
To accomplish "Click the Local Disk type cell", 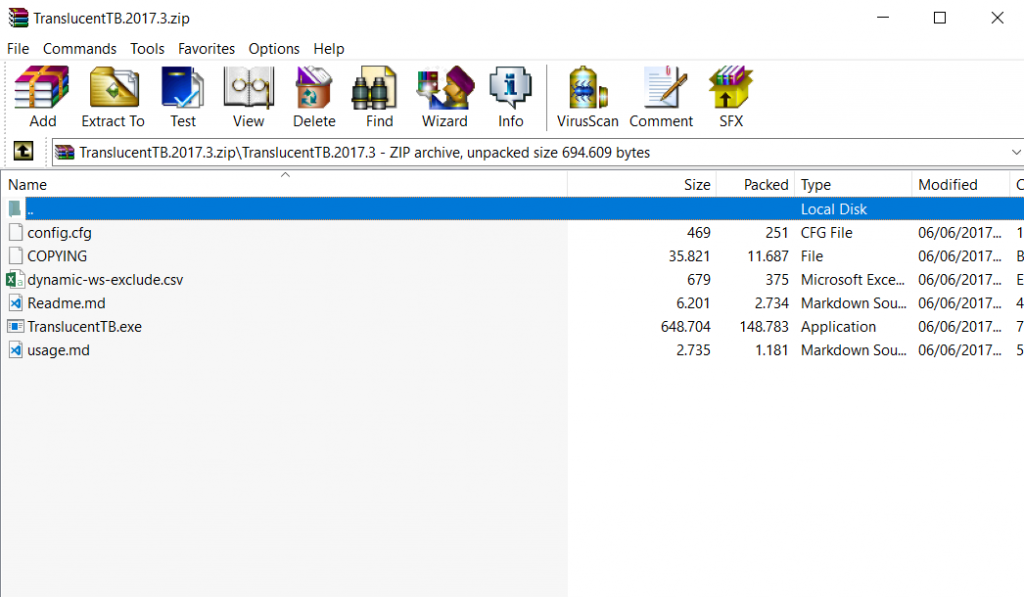I will tap(834, 209).
